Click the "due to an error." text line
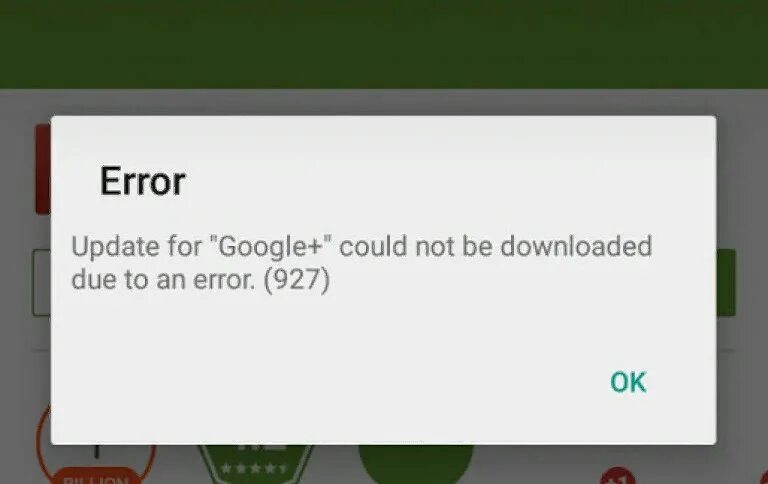Screen dimensions: 768x484 163,280
